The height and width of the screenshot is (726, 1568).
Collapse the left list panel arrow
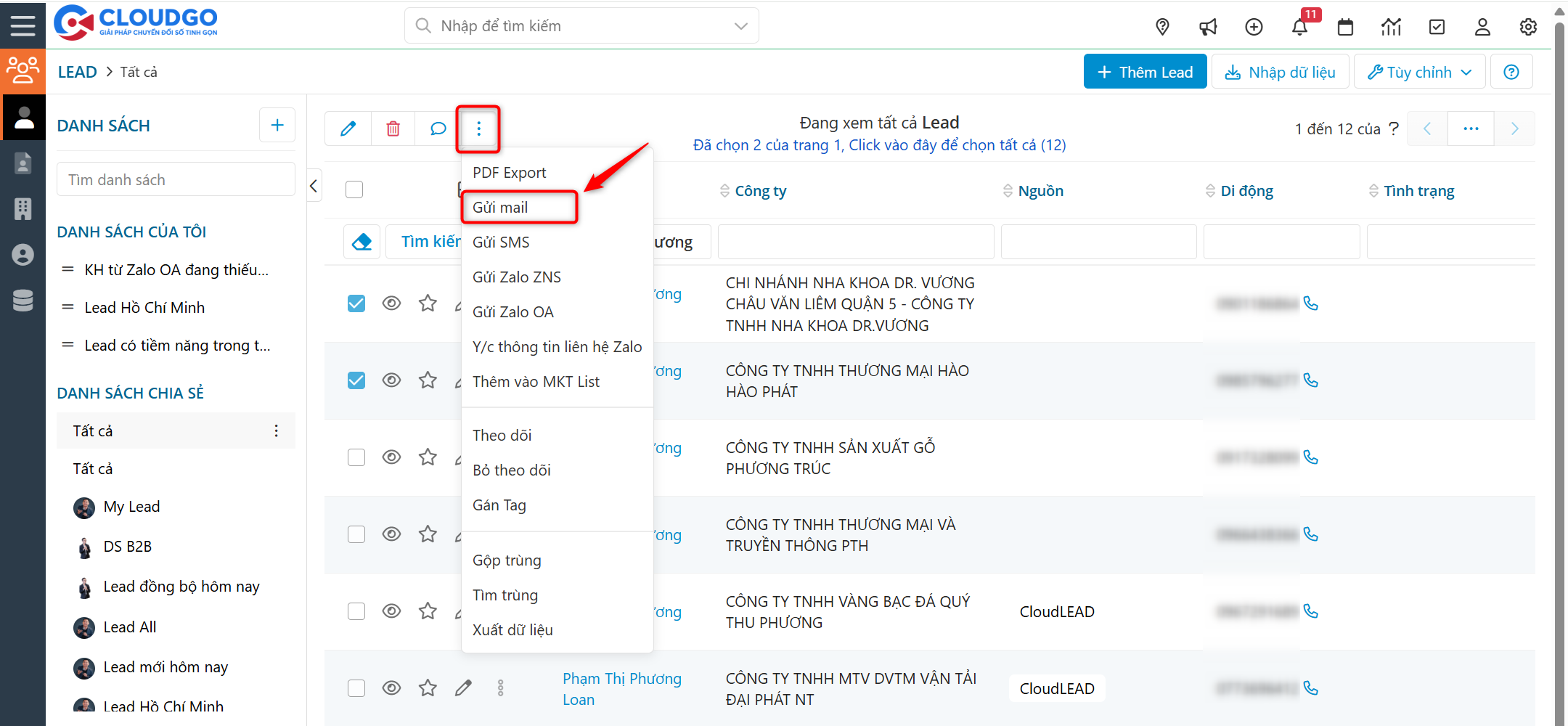pos(314,186)
